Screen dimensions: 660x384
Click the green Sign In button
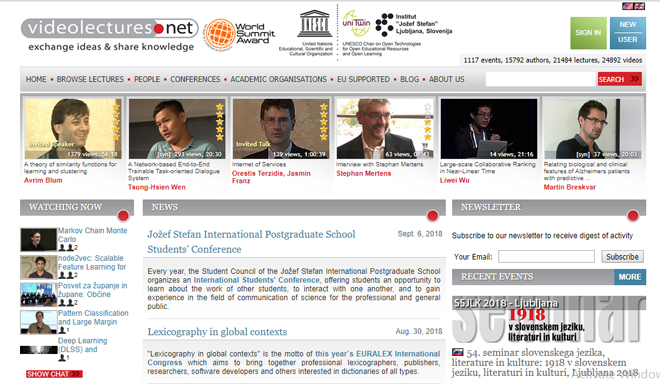tap(588, 33)
